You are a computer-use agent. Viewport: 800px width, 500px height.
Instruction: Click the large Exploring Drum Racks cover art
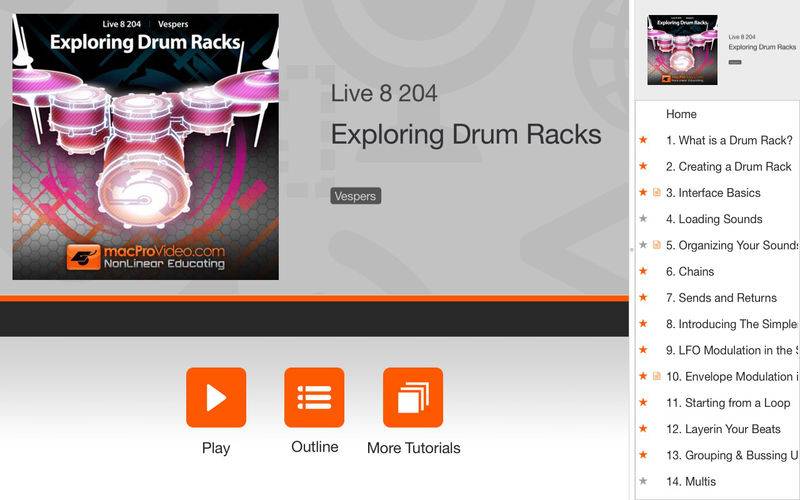[x=145, y=147]
